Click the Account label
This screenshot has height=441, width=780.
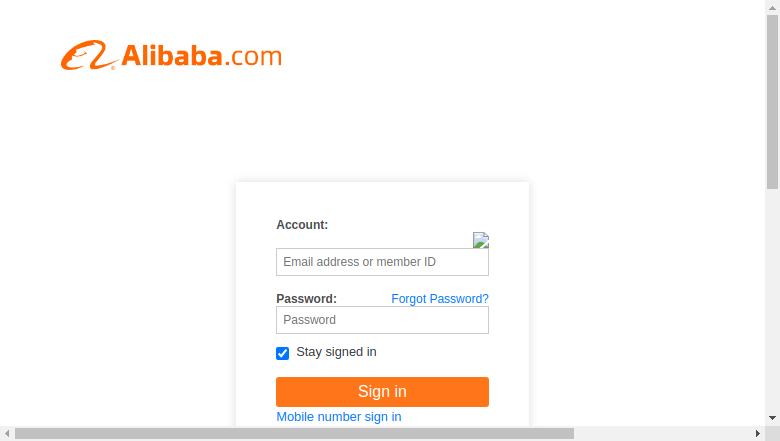[x=302, y=225]
